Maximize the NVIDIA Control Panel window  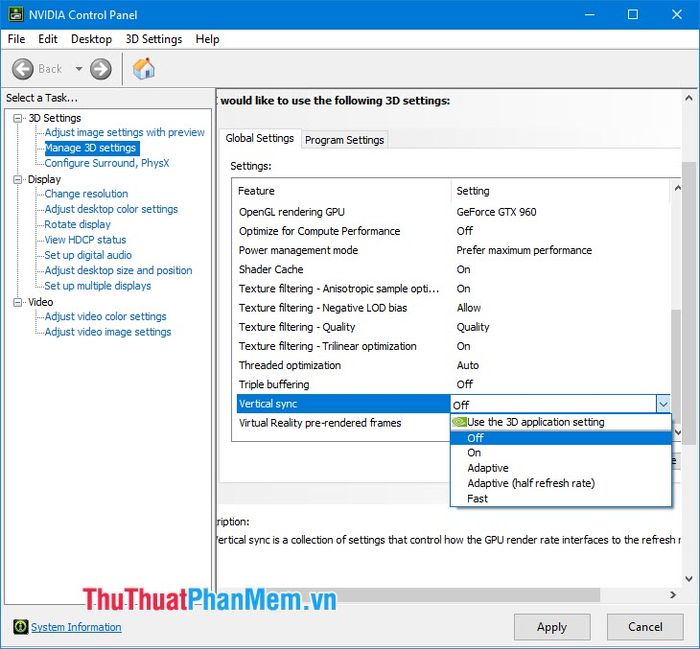click(x=633, y=14)
